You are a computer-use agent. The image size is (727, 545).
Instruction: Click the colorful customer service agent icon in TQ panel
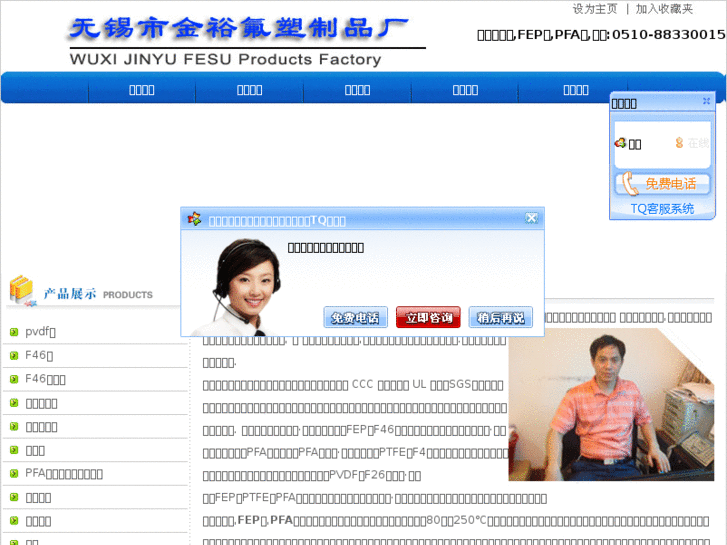point(620,143)
